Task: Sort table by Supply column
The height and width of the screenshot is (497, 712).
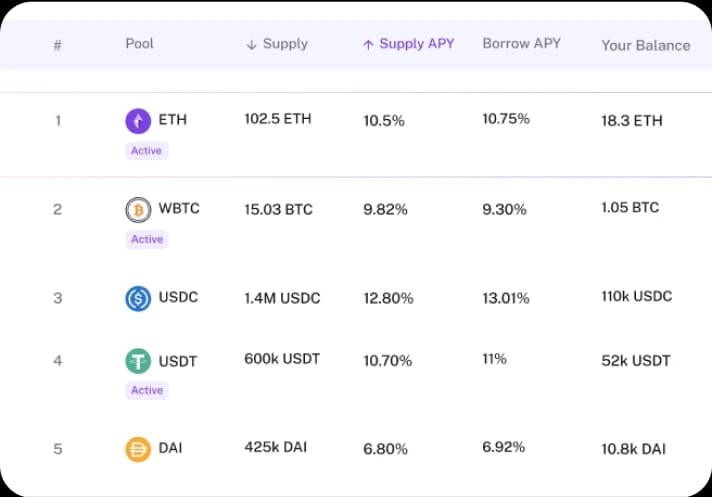Action: tap(285, 44)
